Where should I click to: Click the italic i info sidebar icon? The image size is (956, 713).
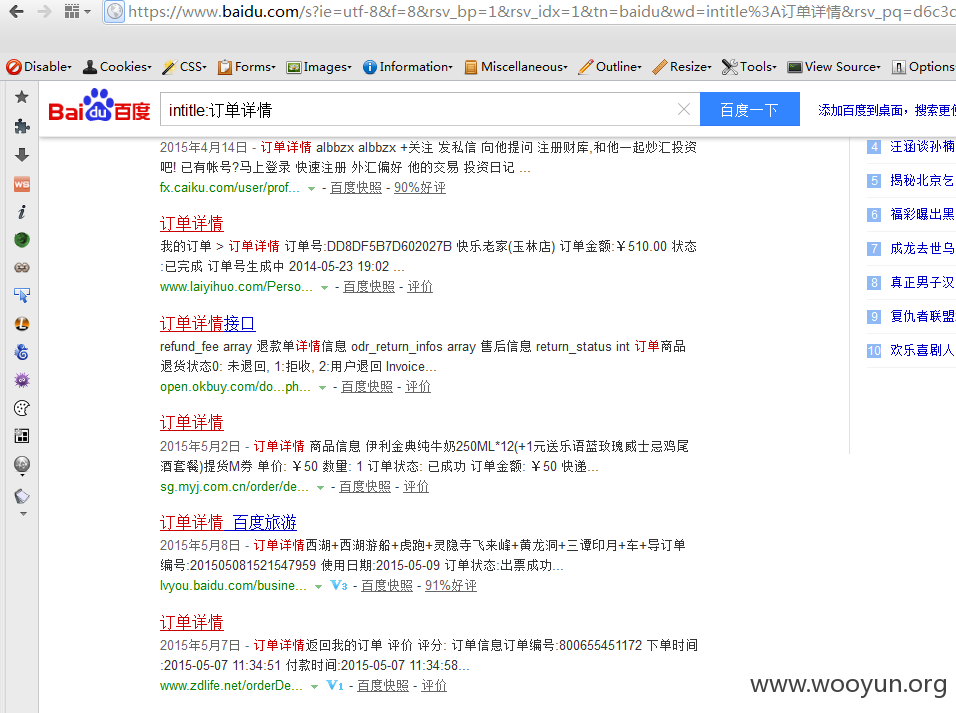22,212
